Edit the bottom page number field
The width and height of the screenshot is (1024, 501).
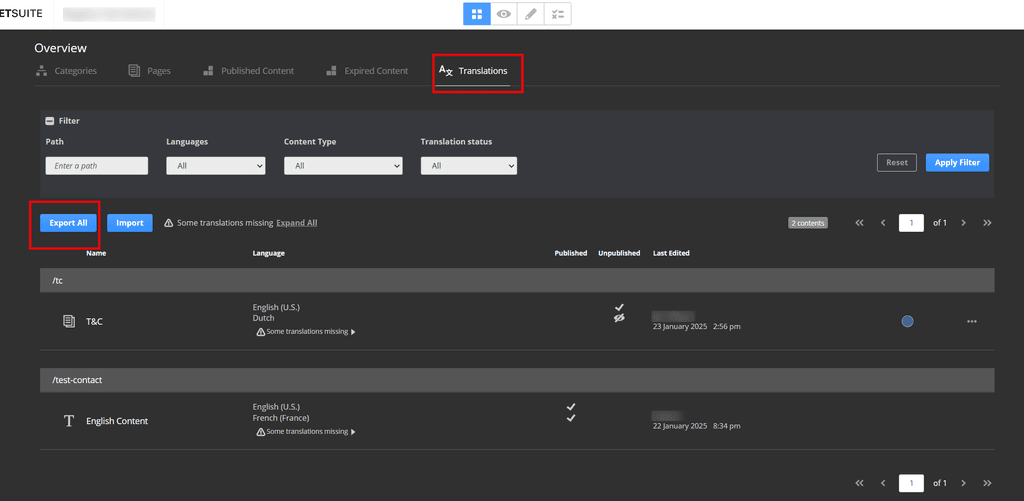pyautogui.click(x=911, y=483)
